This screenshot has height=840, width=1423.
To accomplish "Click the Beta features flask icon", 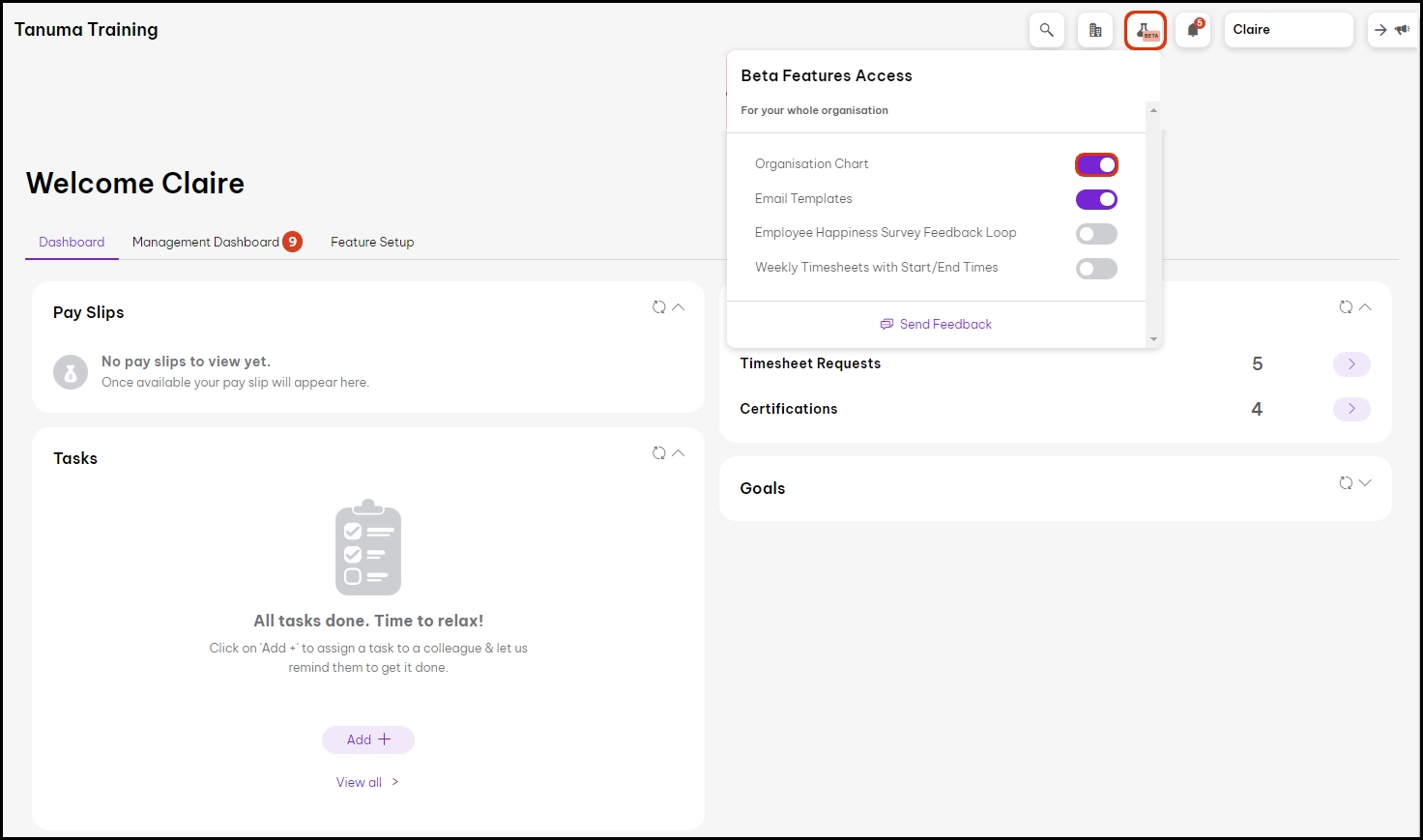I will [x=1146, y=31].
